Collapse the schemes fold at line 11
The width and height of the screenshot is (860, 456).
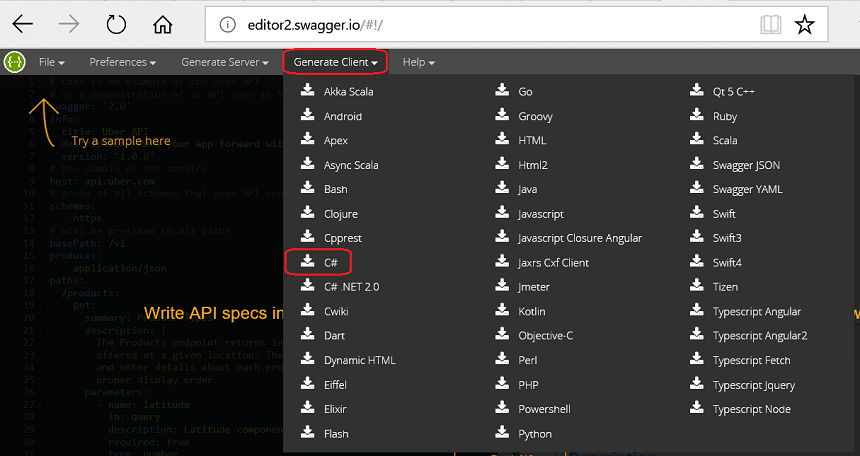tap(41, 206)
